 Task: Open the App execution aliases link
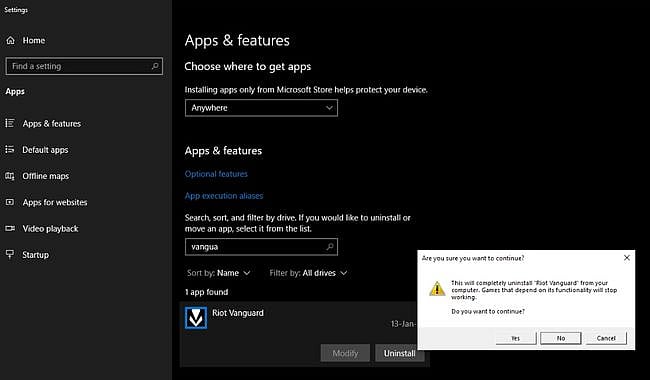[224, 196]
